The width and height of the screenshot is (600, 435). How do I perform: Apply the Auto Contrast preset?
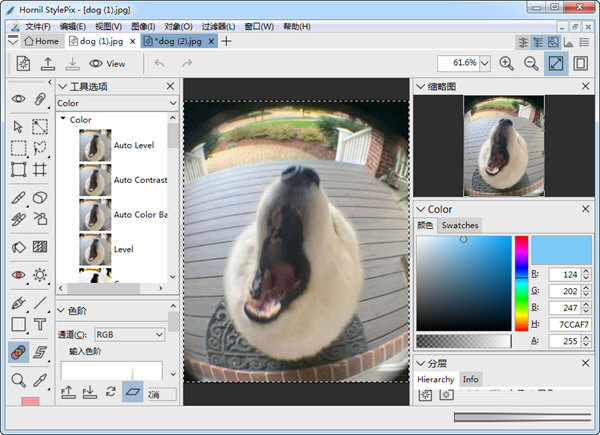pyautogui.click(x=123, y=180)
